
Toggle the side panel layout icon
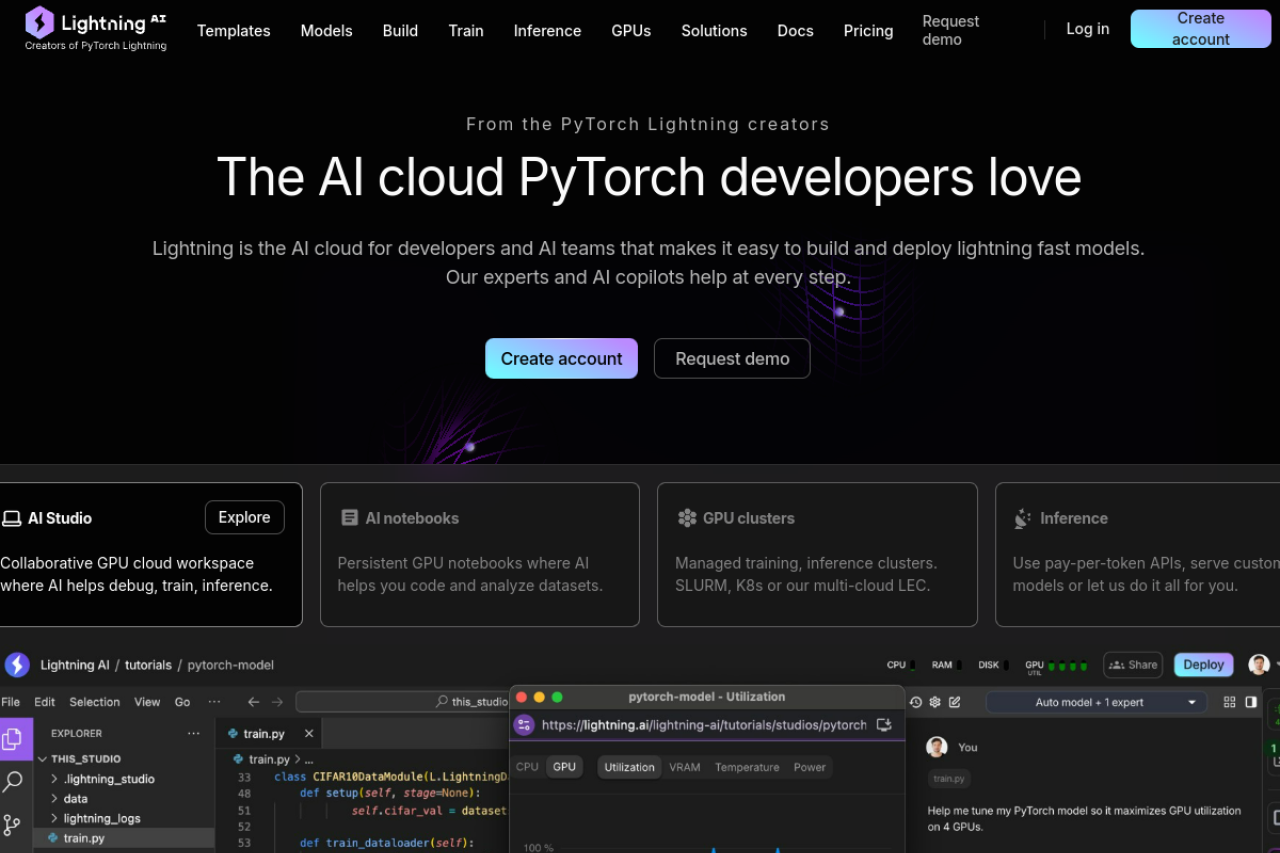[x=1251, y=702]
